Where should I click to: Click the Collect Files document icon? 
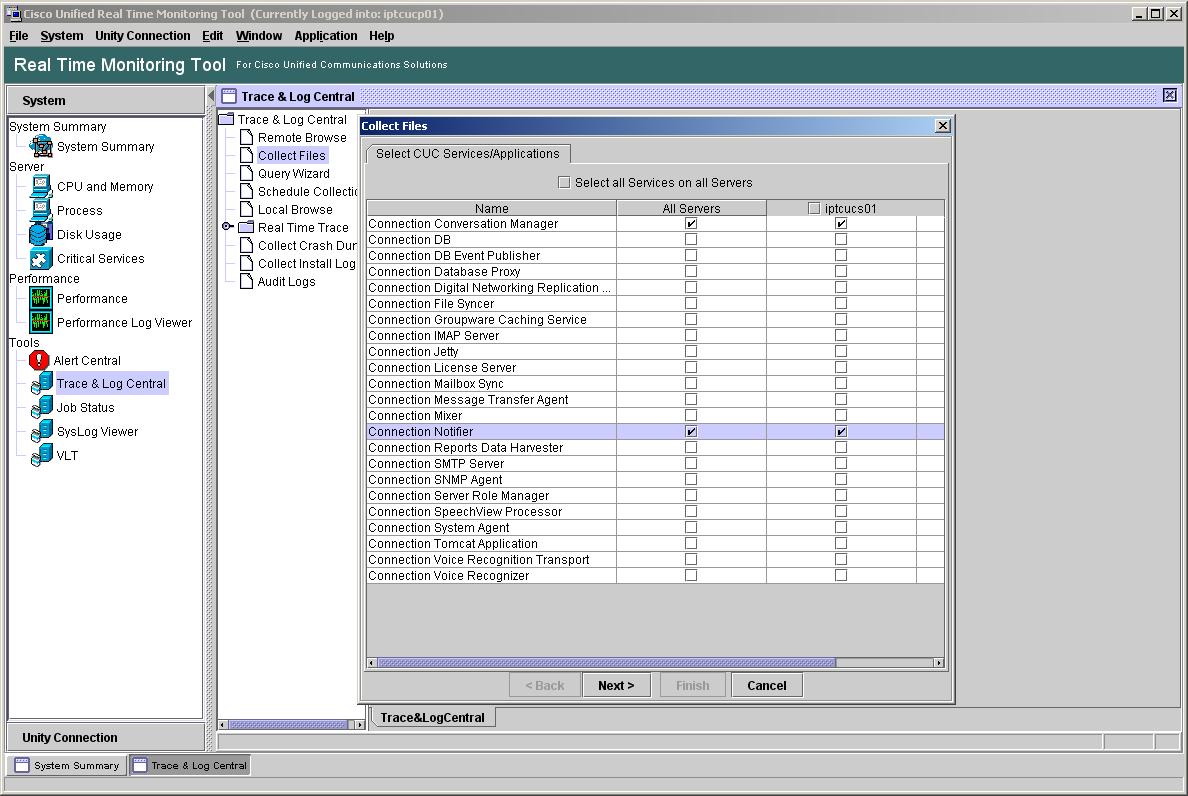(246, 155)
